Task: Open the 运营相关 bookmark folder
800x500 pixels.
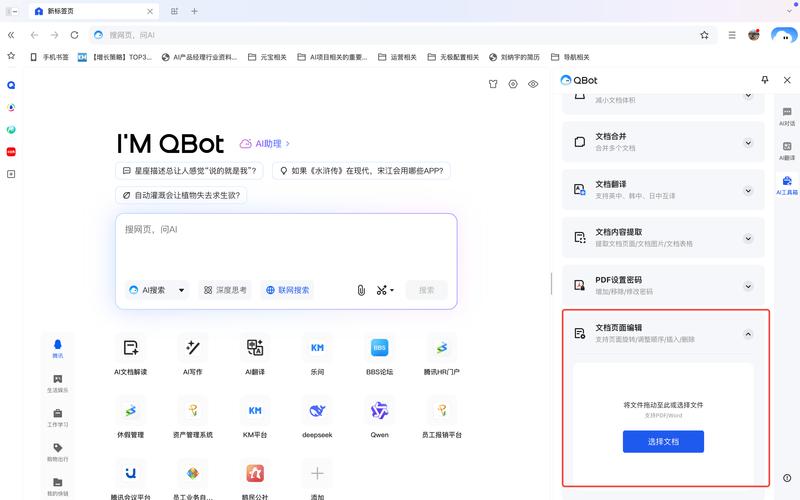Action: (397, 57)
